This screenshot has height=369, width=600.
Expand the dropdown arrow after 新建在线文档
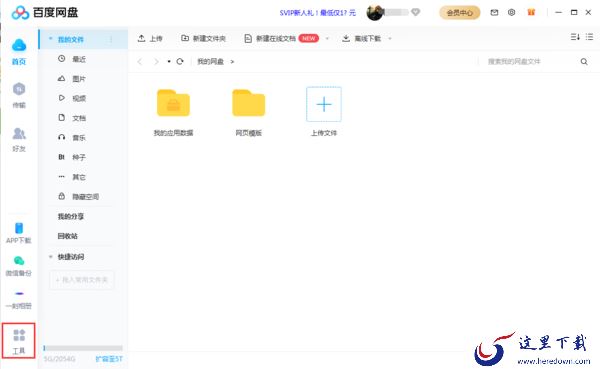tap(327, 38)
